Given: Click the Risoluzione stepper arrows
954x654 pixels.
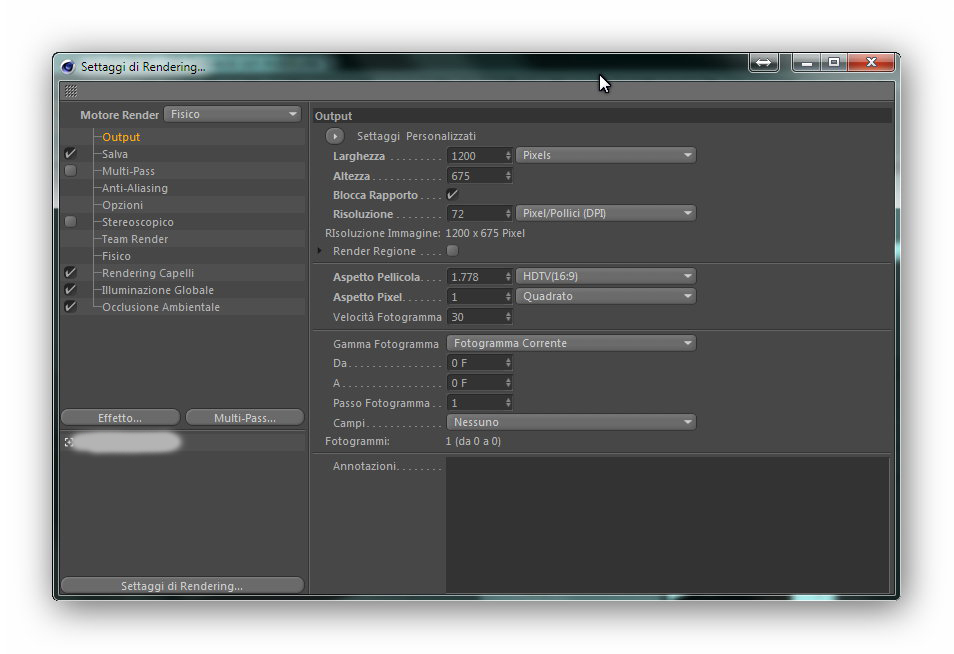Looking at the screenshot, I should (509, 214).
